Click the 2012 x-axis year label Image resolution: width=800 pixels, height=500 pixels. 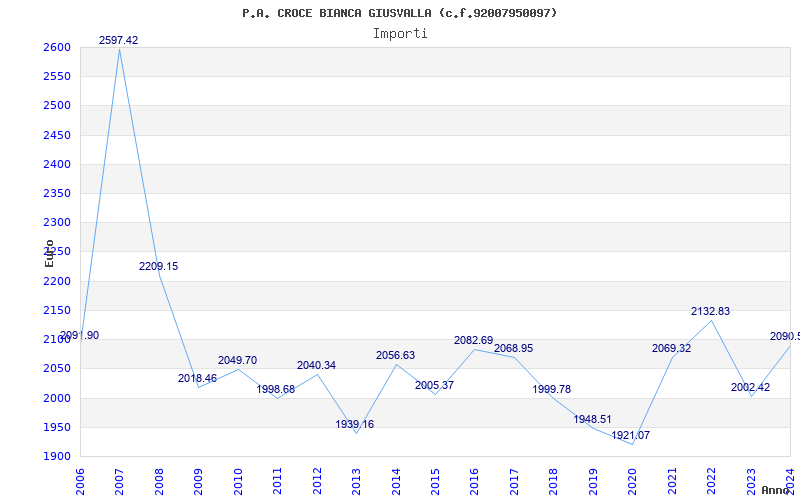coord(317,482)
